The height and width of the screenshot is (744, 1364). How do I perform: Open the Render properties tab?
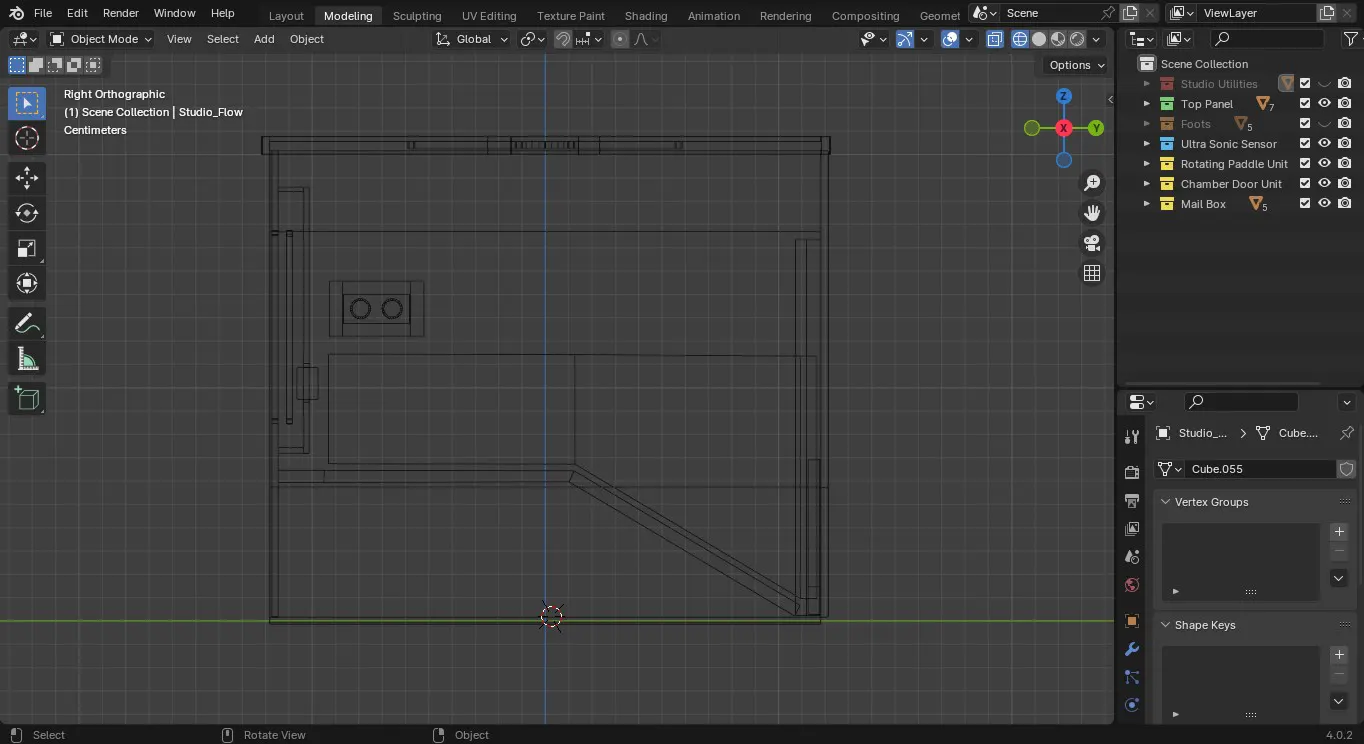pyautogui.click(x=1132, y=472)
